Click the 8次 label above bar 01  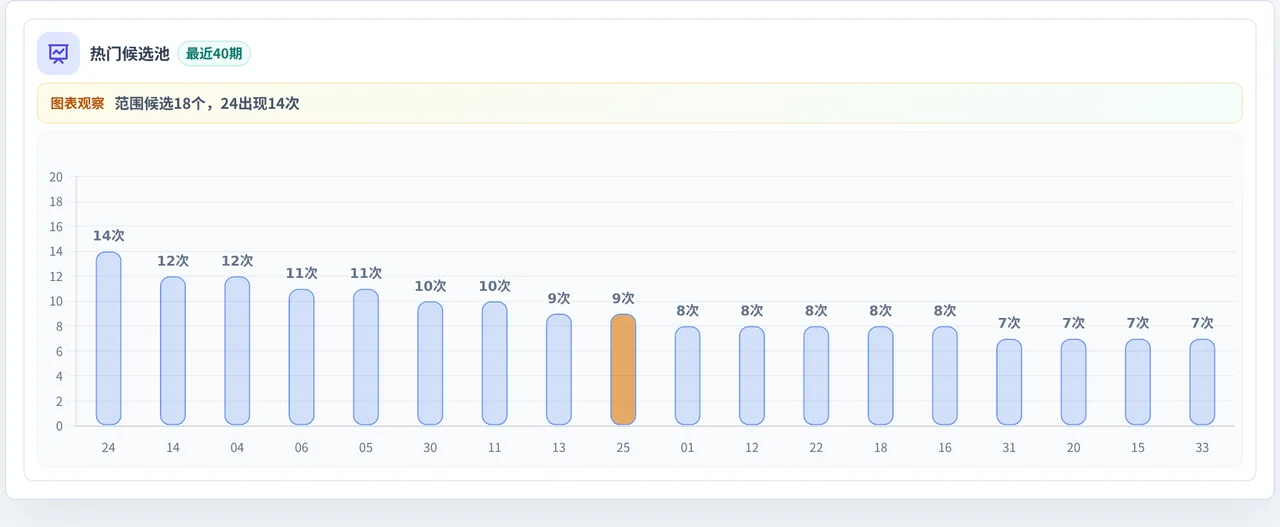687,311
